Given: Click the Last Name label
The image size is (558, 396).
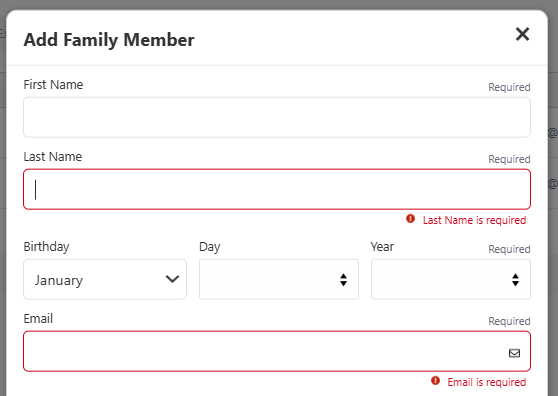Looking at the screenshot, I should tap(53, 157).
